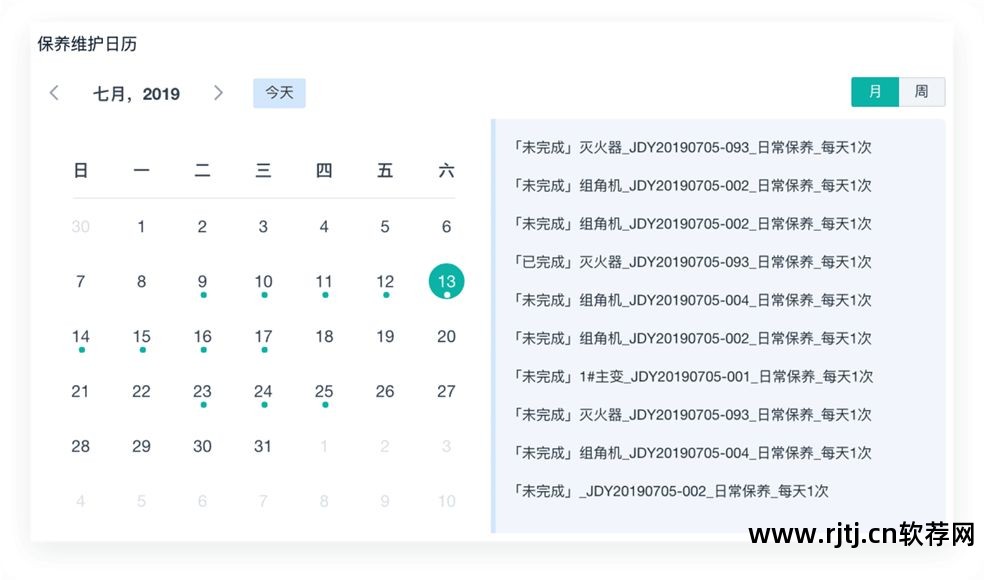
Task: Jump to today with 今天 button
Action: pos(279,93)
